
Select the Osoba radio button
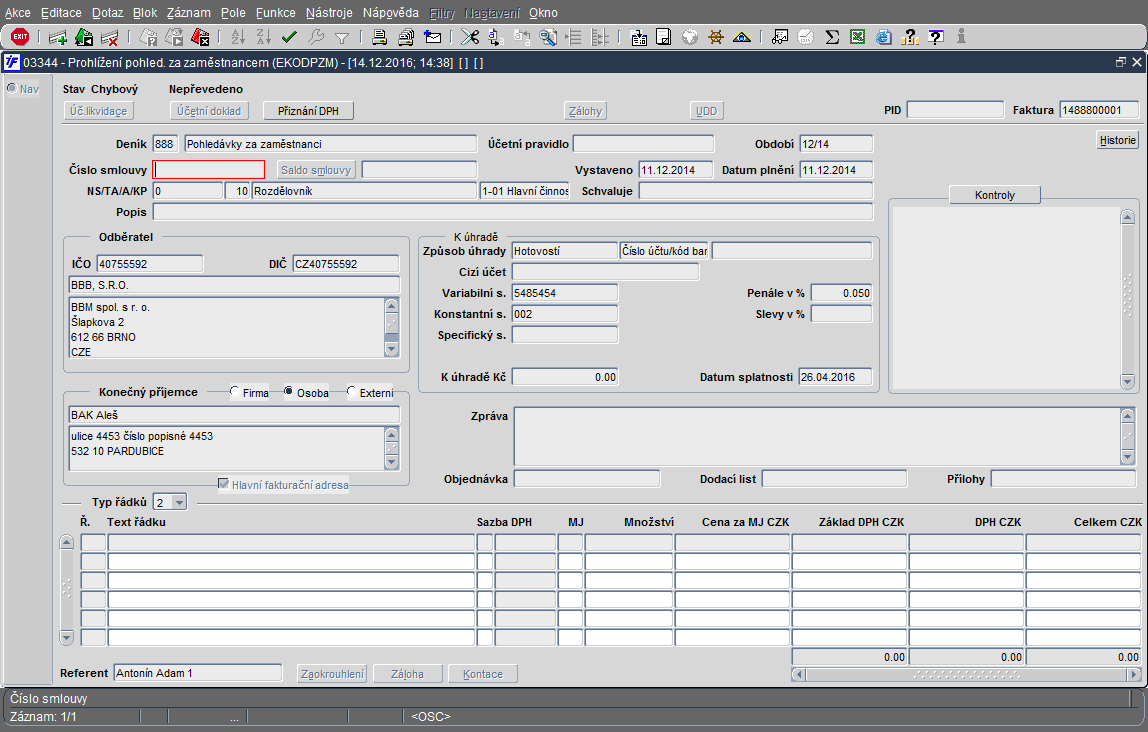click(x=290, y=393)
